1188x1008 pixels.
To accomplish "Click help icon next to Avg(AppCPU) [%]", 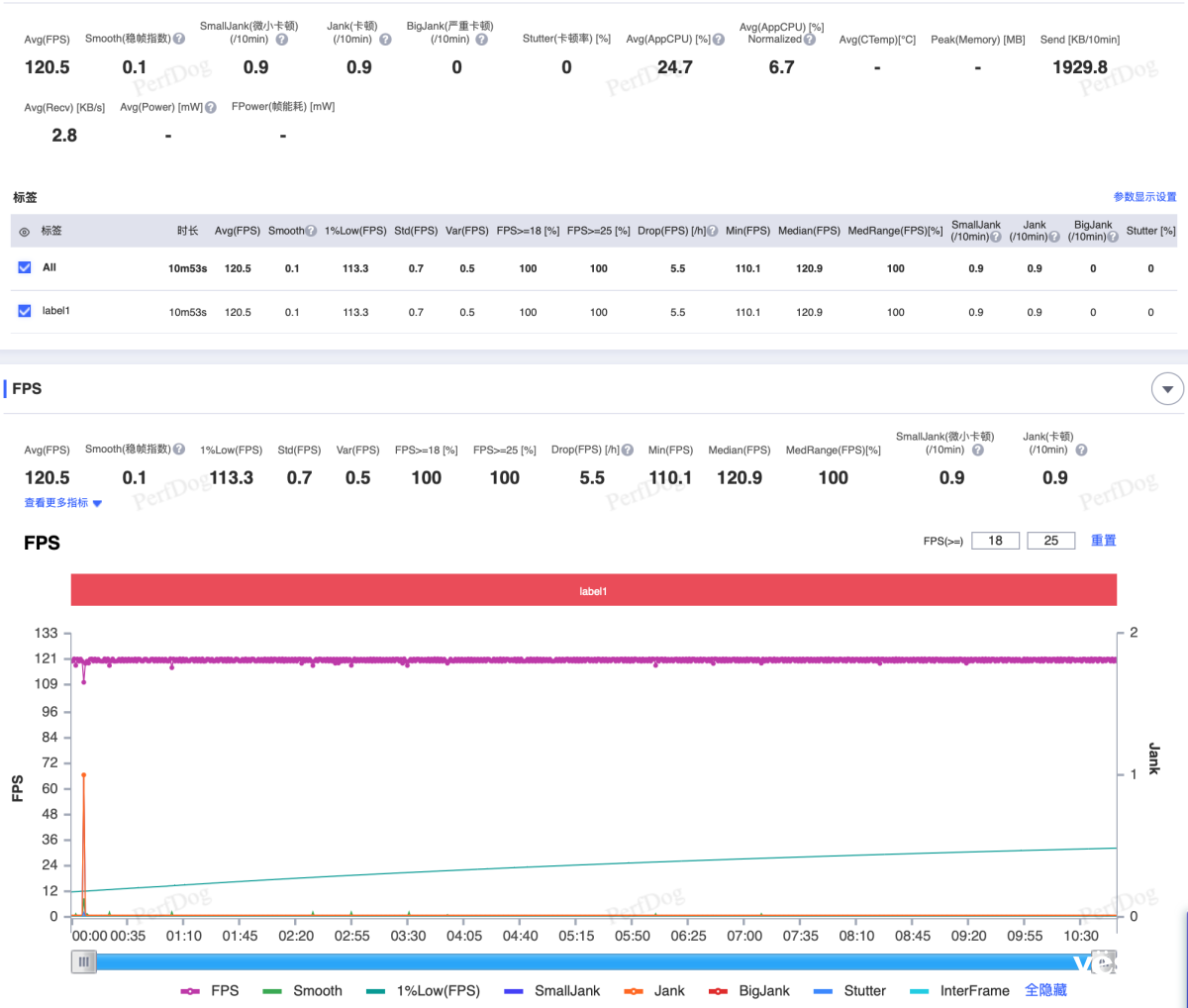I will (719, 40).
